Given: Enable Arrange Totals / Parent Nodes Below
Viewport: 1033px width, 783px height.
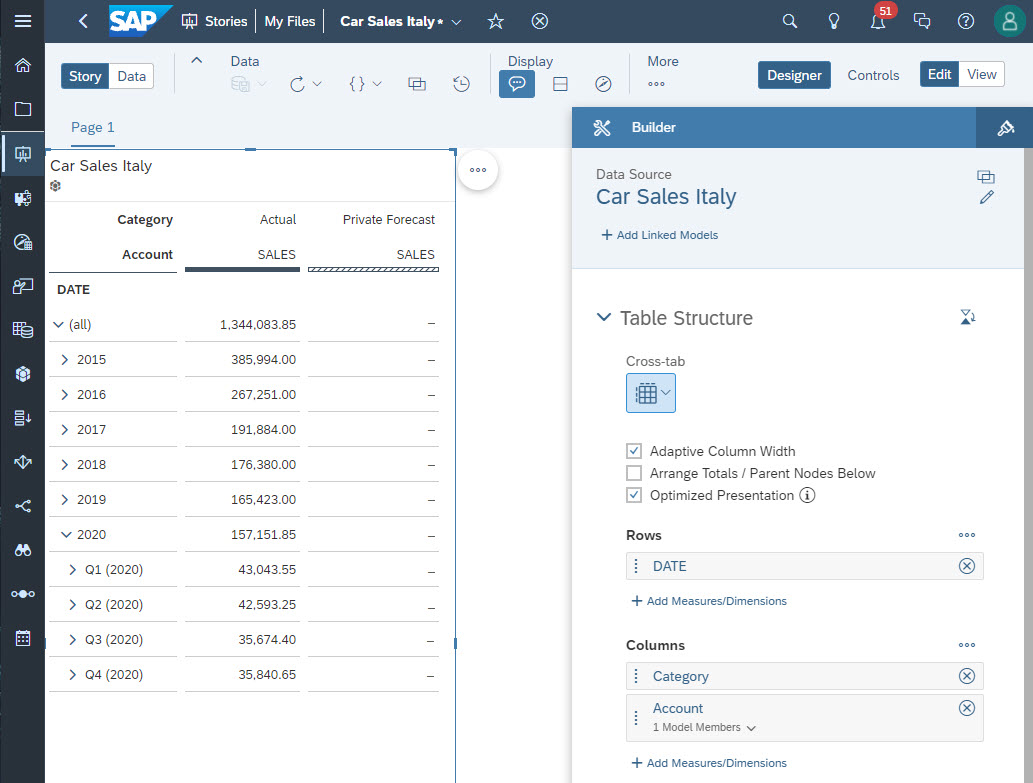Looking at the screenshot, I should 634,473.
